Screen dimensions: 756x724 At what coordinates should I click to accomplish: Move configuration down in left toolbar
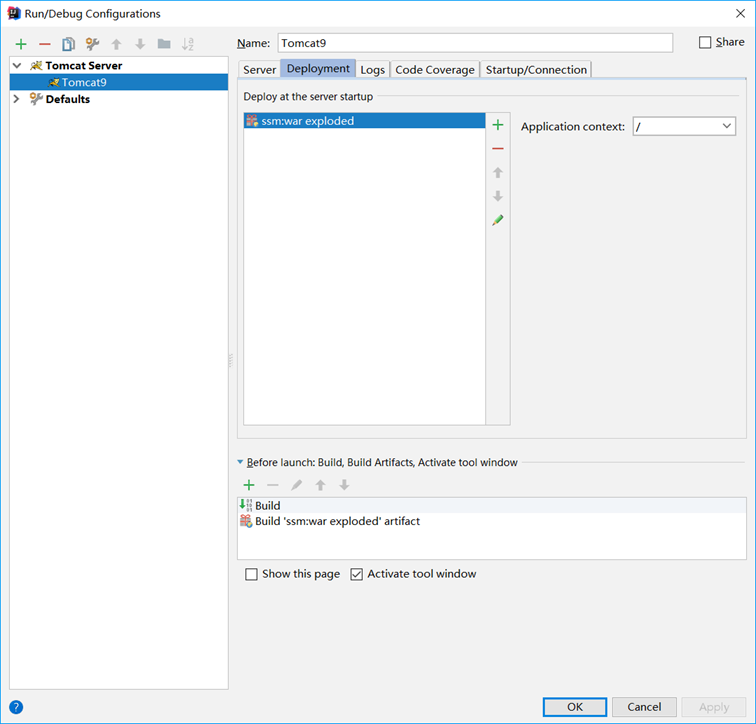point(140,44)
